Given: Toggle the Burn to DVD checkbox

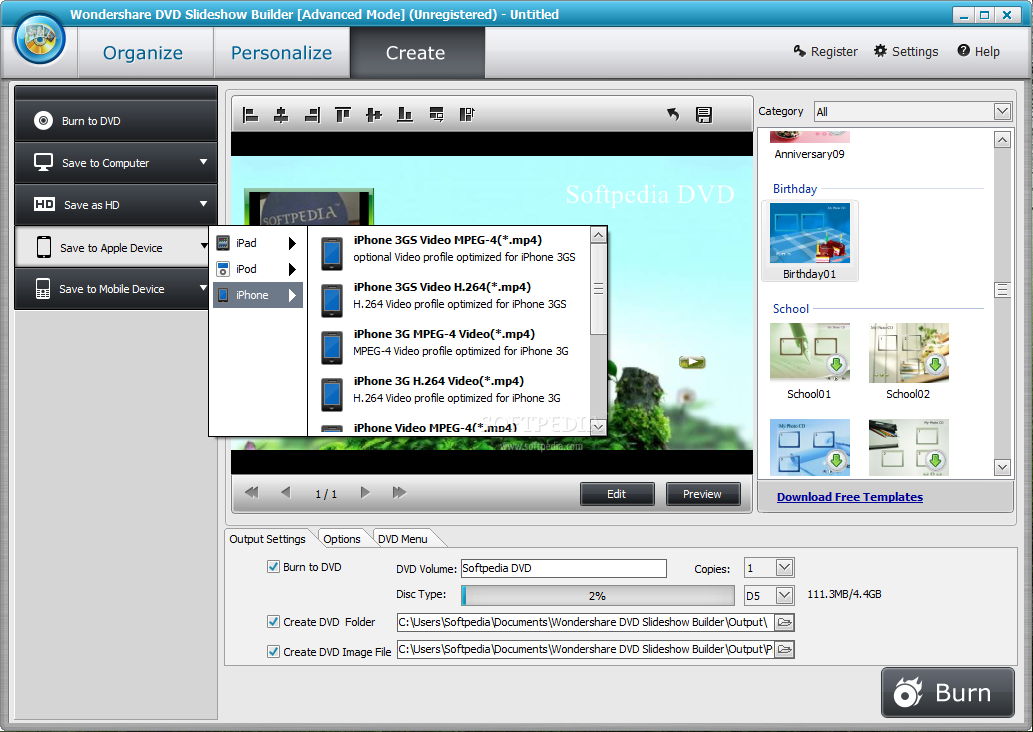Looking at the screenshot, I should pyautogui.click(x=273, y=567).
